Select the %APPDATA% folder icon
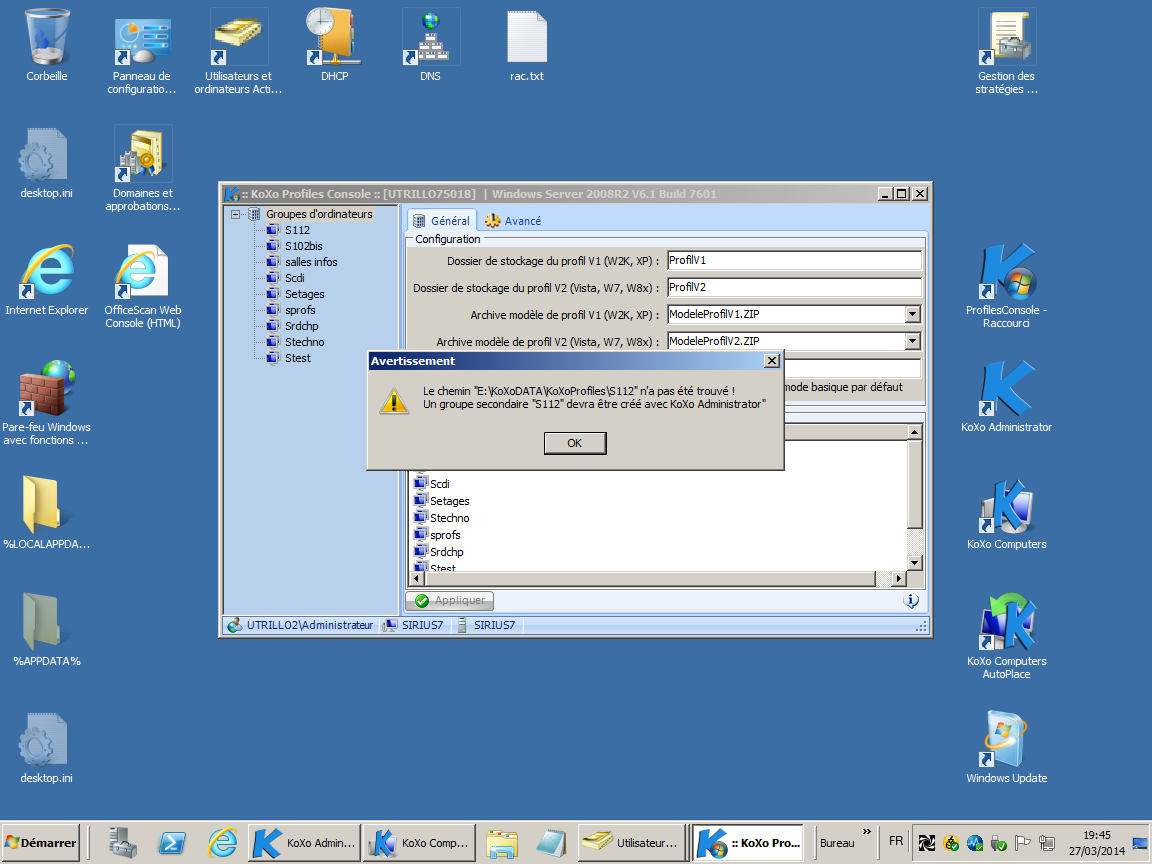The height and width of the screenshot is (864, 1152). point(46,630)
